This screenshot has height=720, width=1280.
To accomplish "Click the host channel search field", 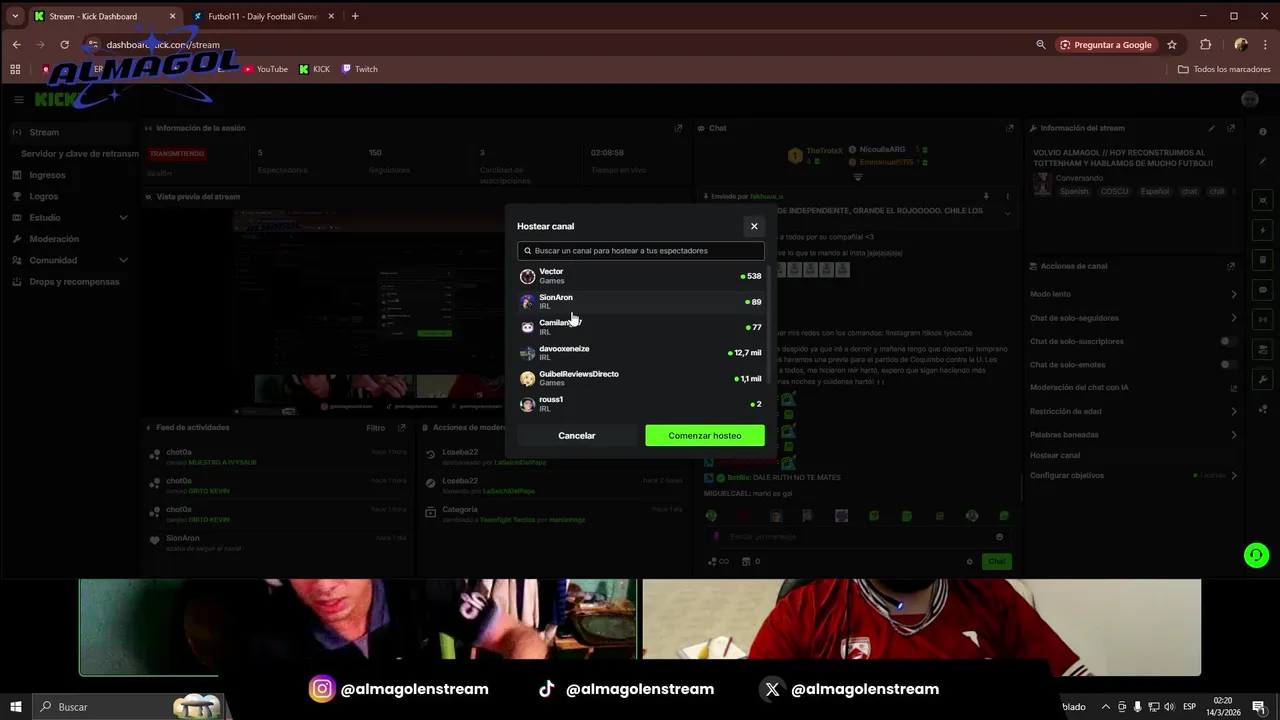I will (641, 251).
